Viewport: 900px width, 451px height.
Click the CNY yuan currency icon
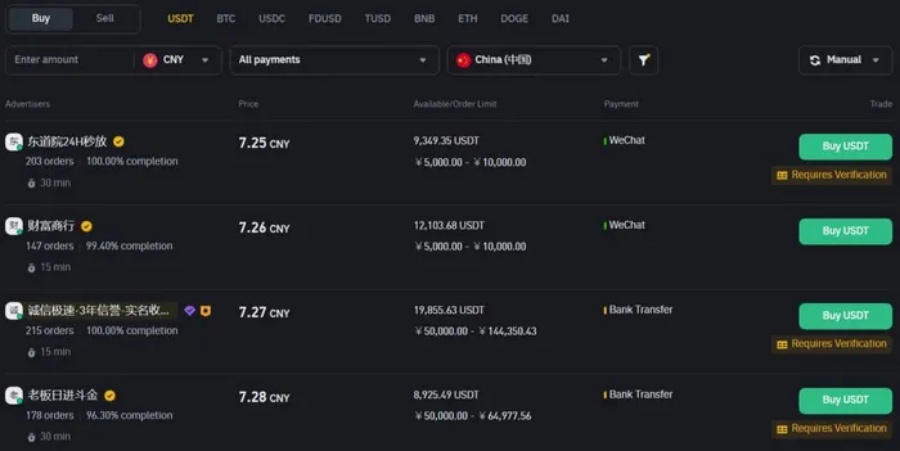[150, 60]
